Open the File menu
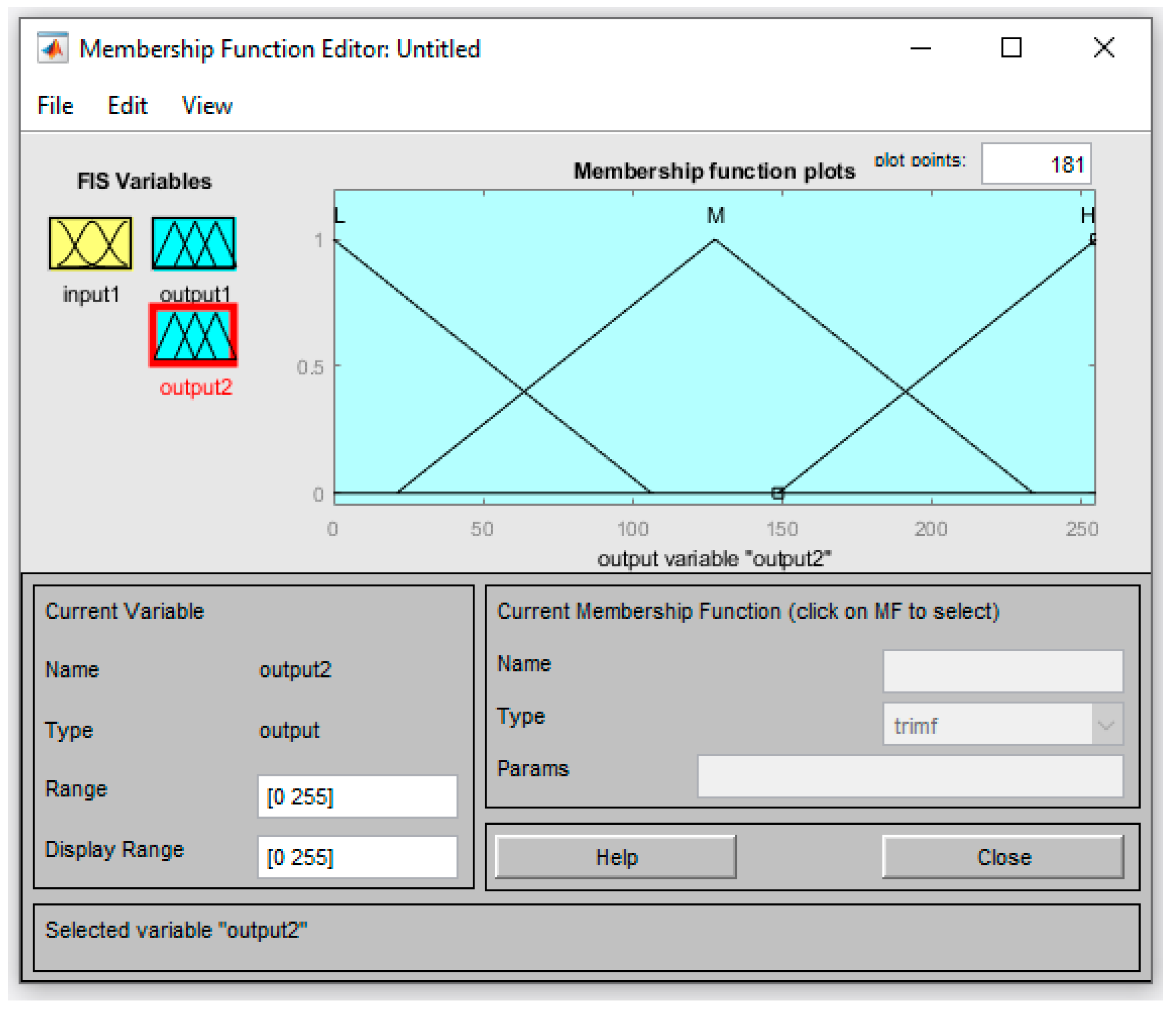The width and height of the screenshot is (1176, 1013). [55, 106]
